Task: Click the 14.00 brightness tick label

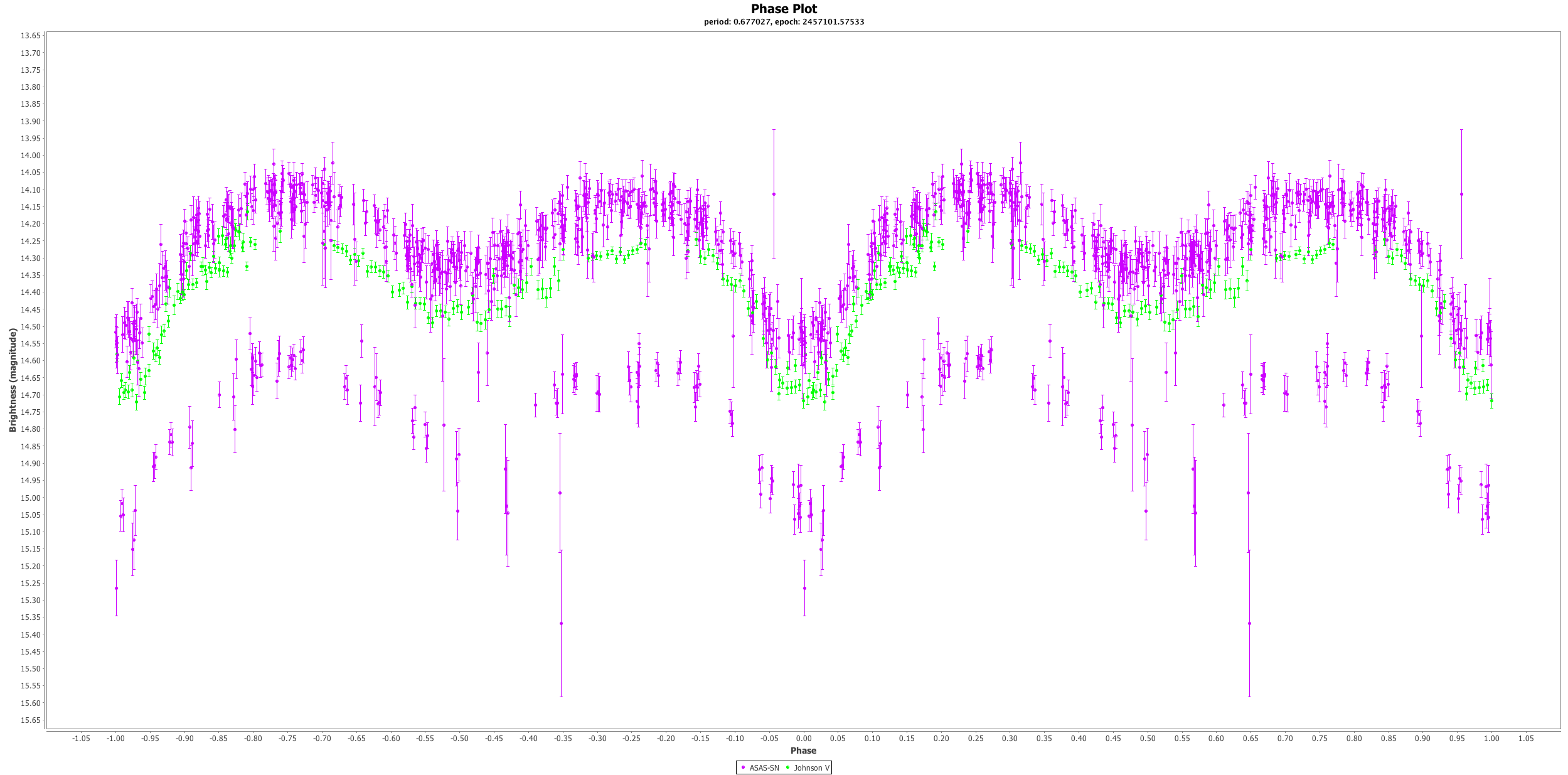Action: tap(31, 156)
